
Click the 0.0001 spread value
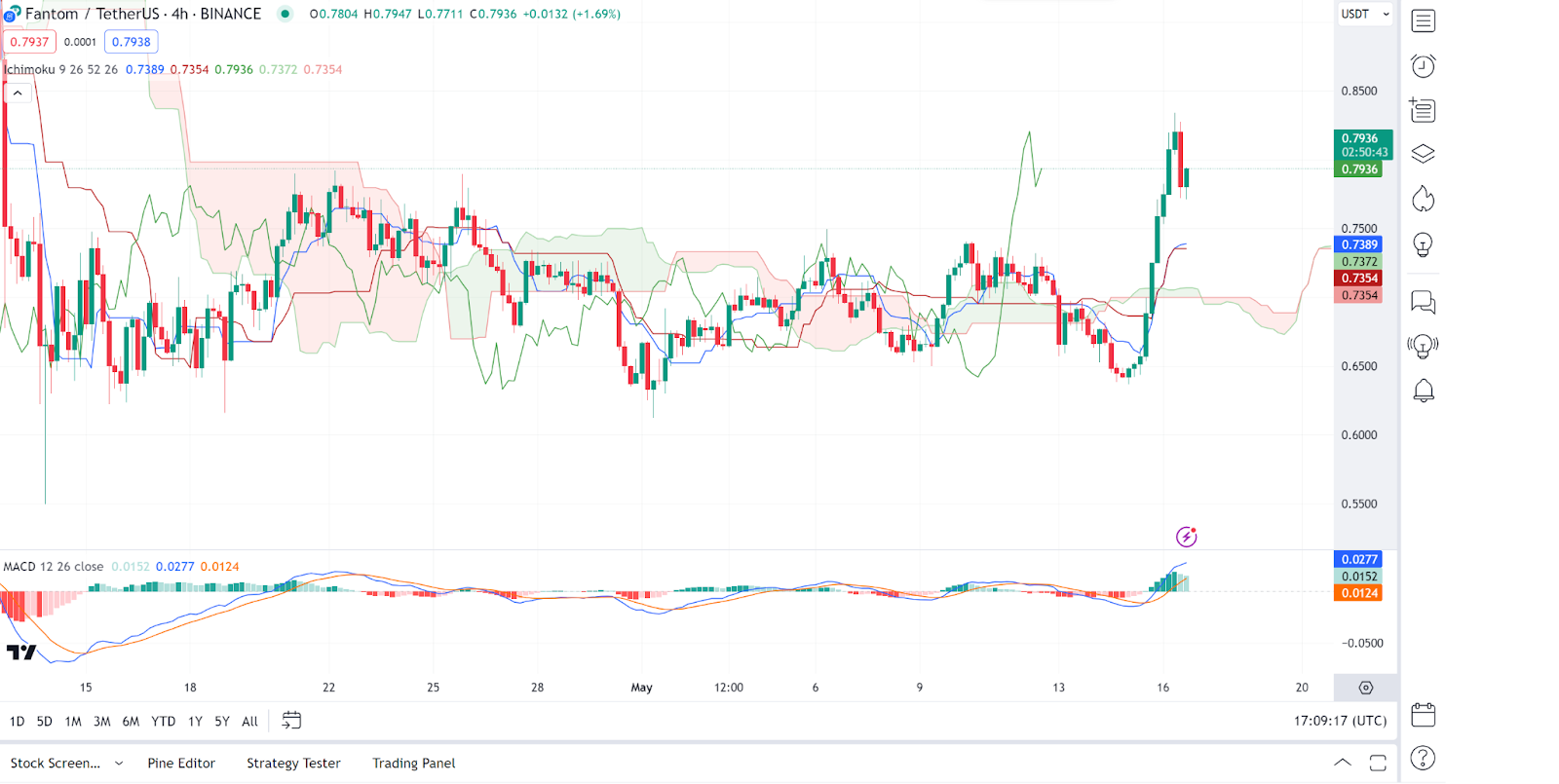point(80,42)
